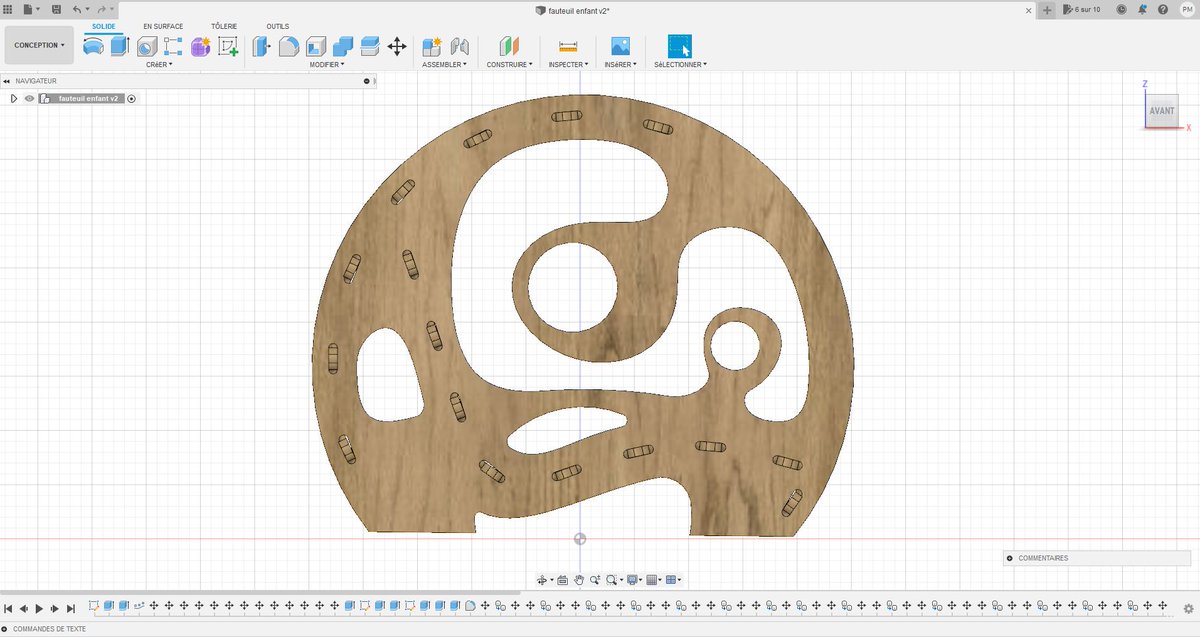Step back one feature in the timeline
This screenshot has height=637, width=1200.
click(x=23, y=608)
